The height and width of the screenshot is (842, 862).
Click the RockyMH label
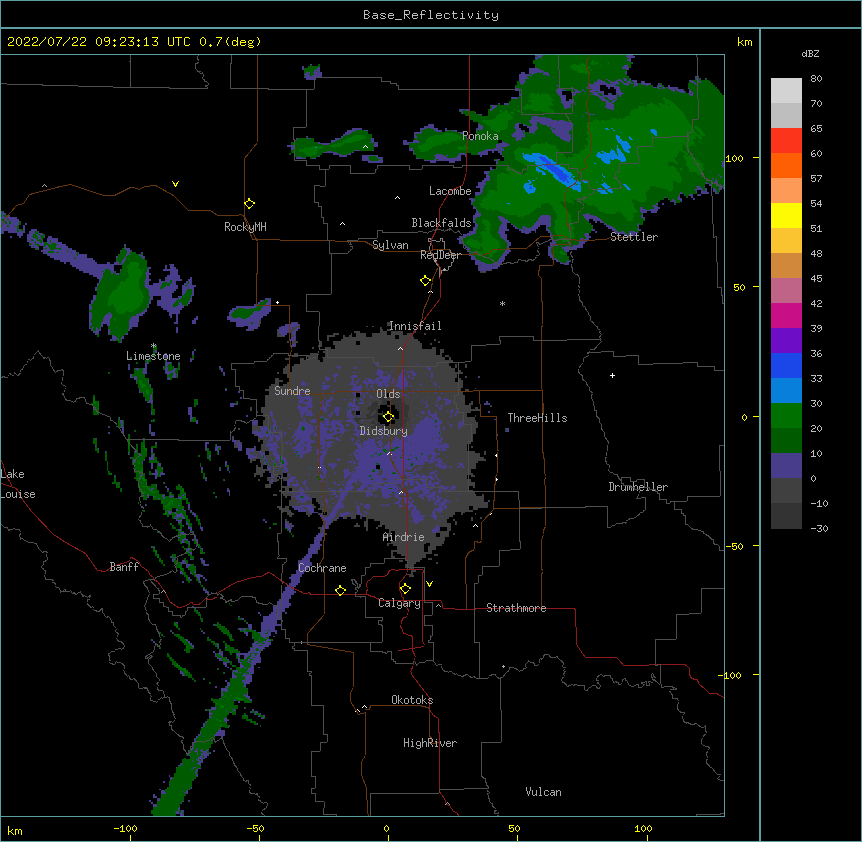pos(245,227)
